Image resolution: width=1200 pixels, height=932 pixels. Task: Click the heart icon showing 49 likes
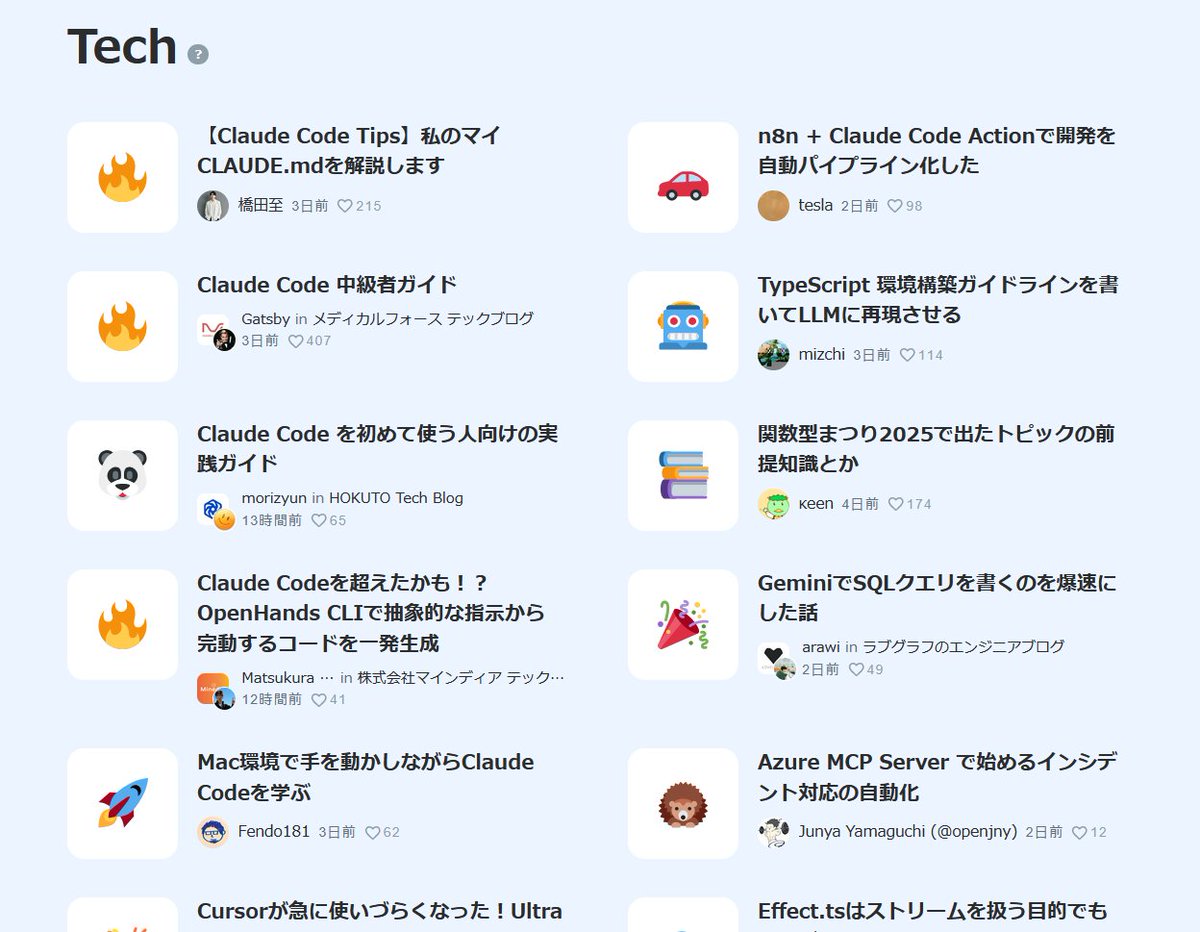pyautogui.click(x=856, y=669)
